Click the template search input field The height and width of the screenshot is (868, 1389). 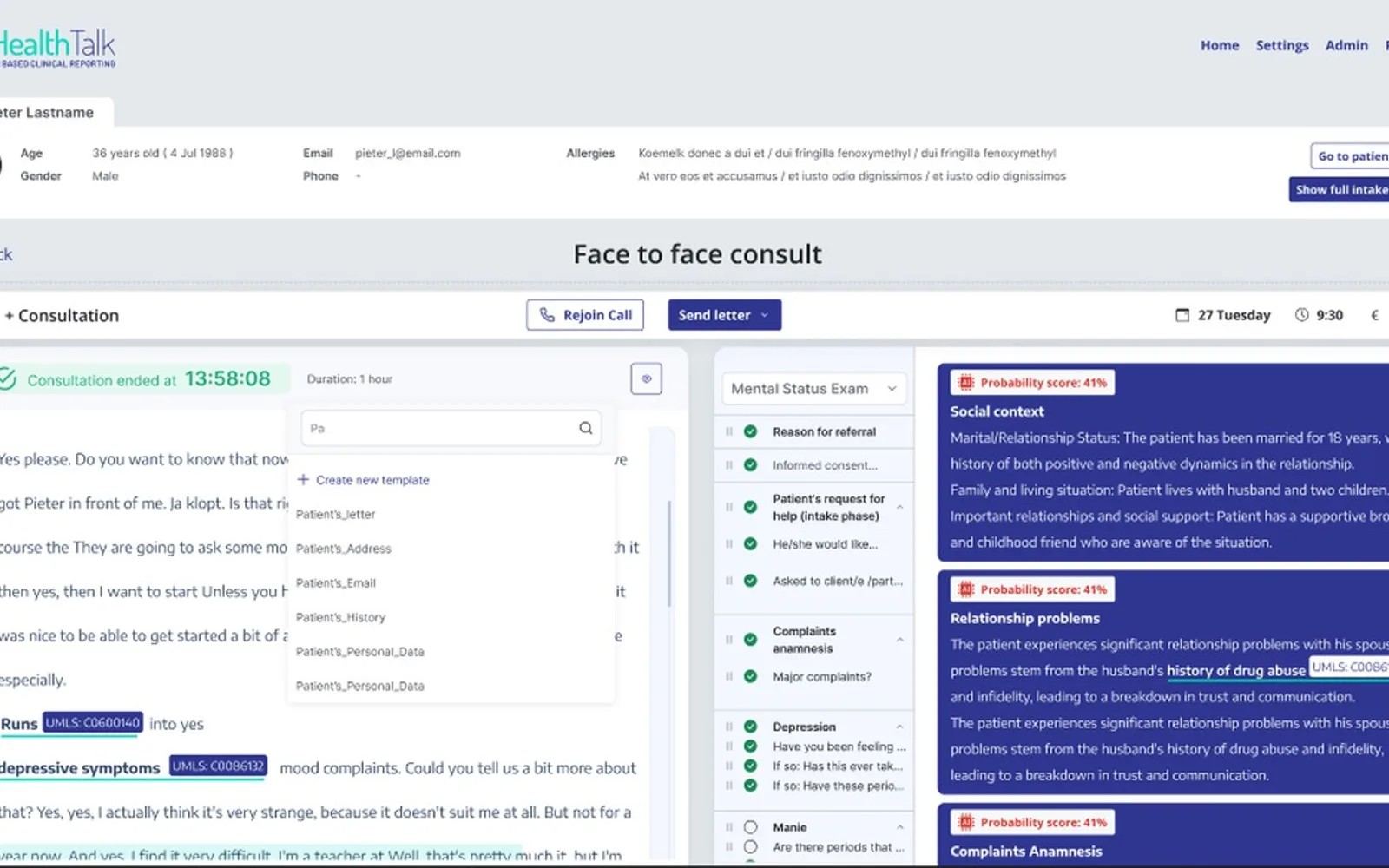[x=451, y=428]
